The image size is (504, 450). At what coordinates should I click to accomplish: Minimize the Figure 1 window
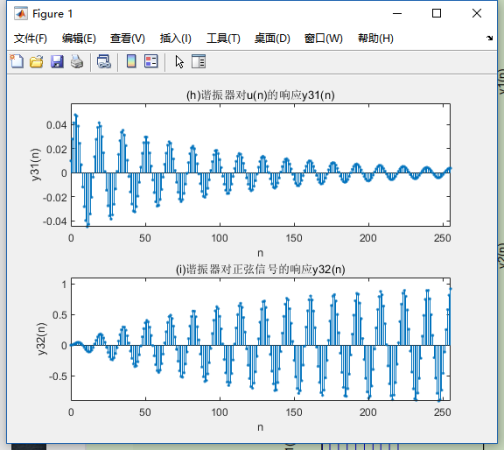[397, 14]
